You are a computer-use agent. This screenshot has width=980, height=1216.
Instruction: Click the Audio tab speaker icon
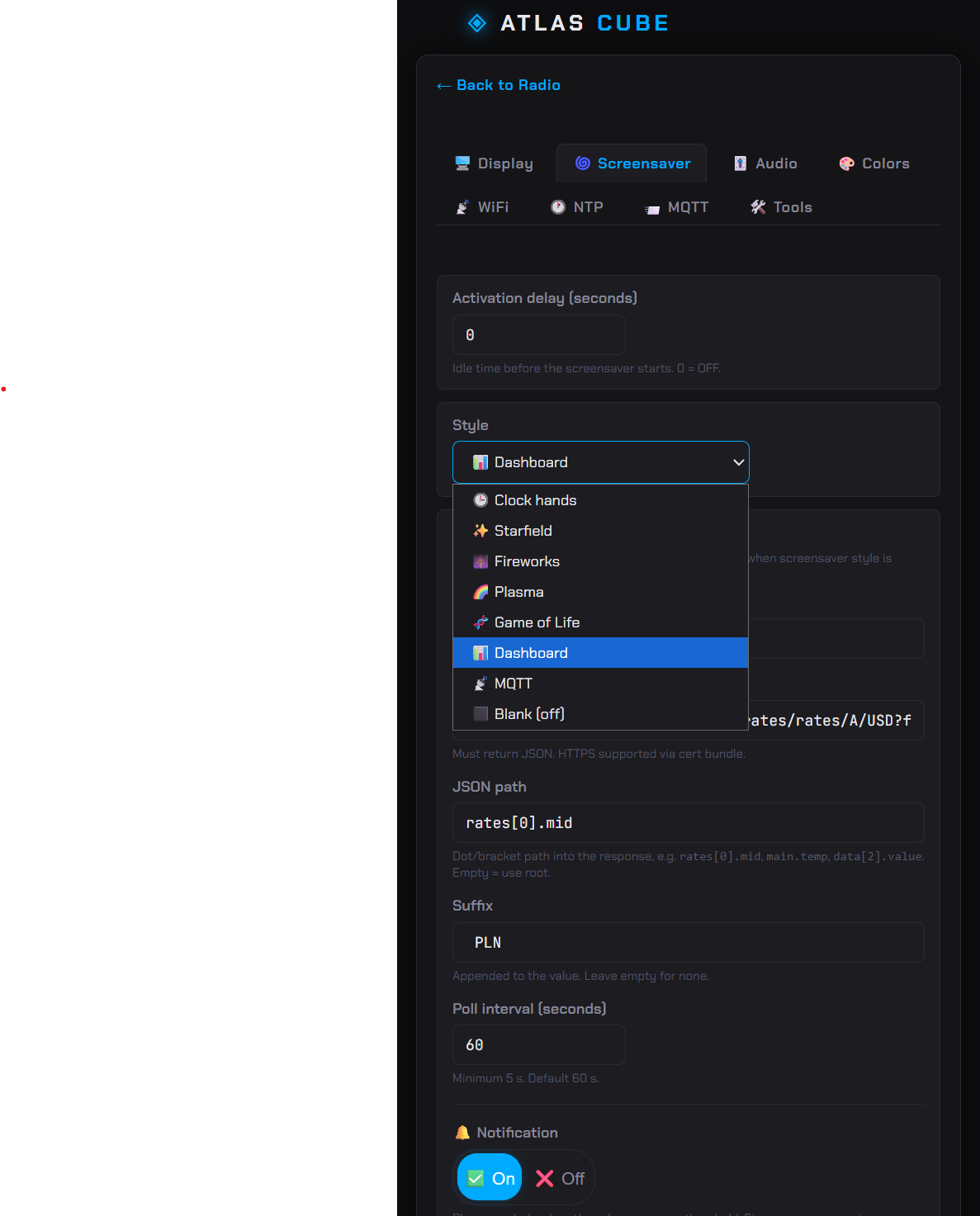[741, 163]
